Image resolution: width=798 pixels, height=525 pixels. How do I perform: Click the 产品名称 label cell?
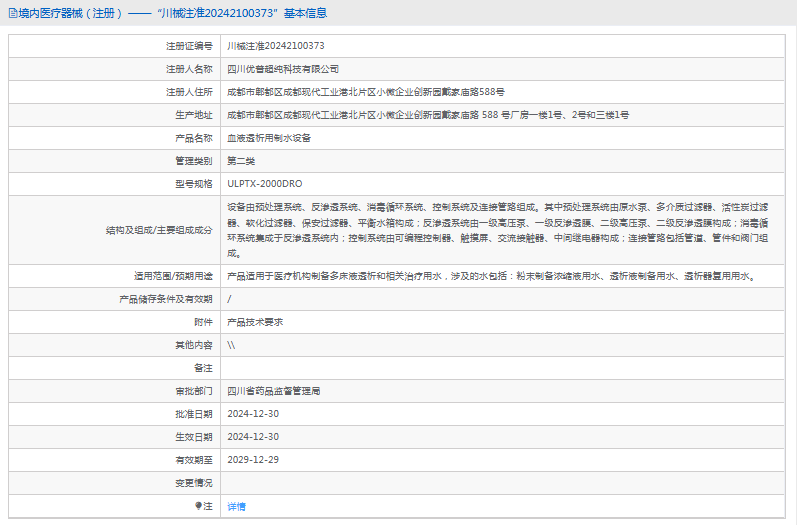[x=115, y=138]
